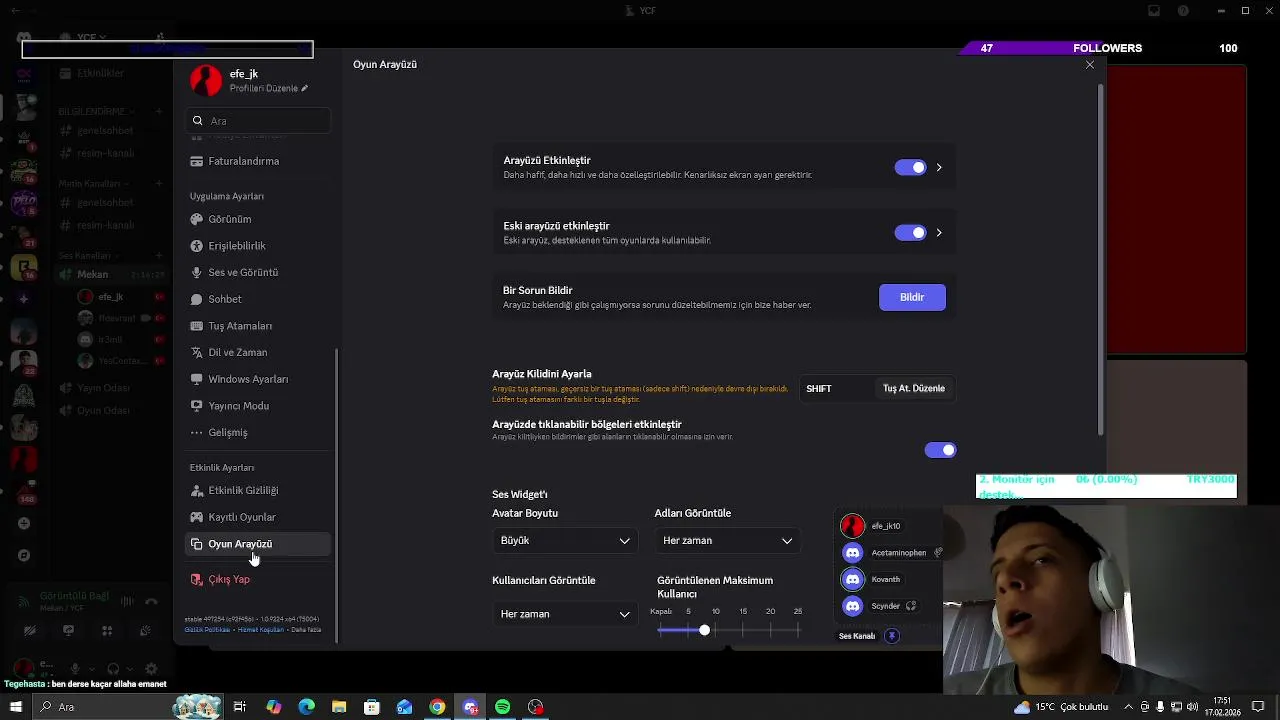Open user settings gear in Discord
Image resolution: width=1280 pixels, height=720 pixels.
[151, 669]
